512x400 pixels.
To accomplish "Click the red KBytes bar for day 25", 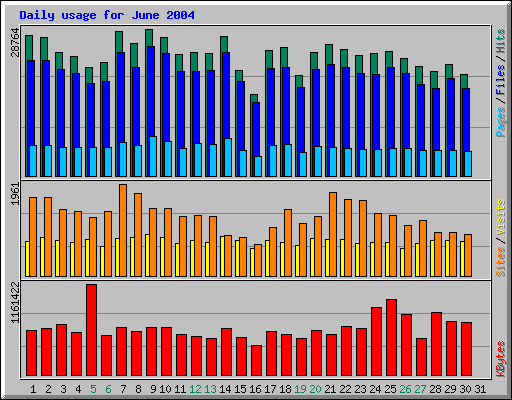I will [x=392, y=338].
